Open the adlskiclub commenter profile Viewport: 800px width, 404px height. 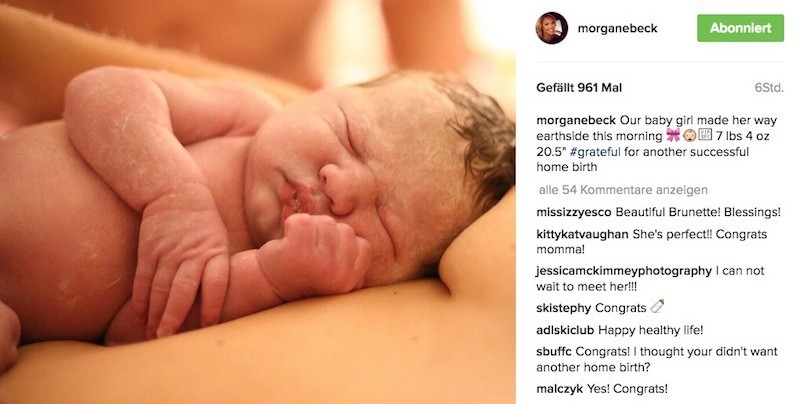pos(565,330)
